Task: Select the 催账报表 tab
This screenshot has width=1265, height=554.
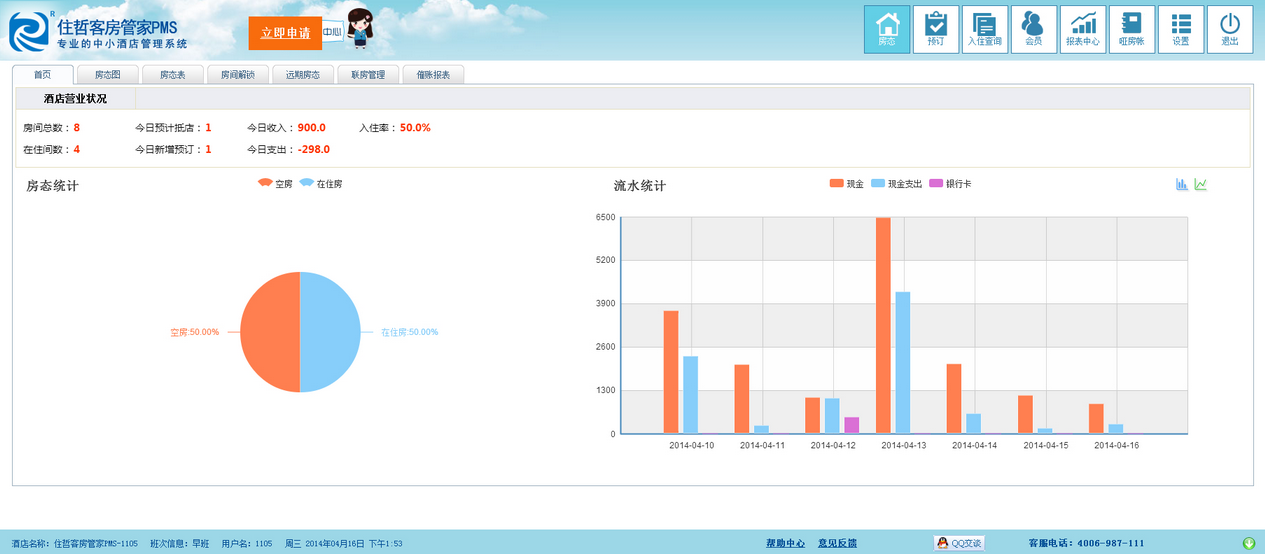Action: 433,75
